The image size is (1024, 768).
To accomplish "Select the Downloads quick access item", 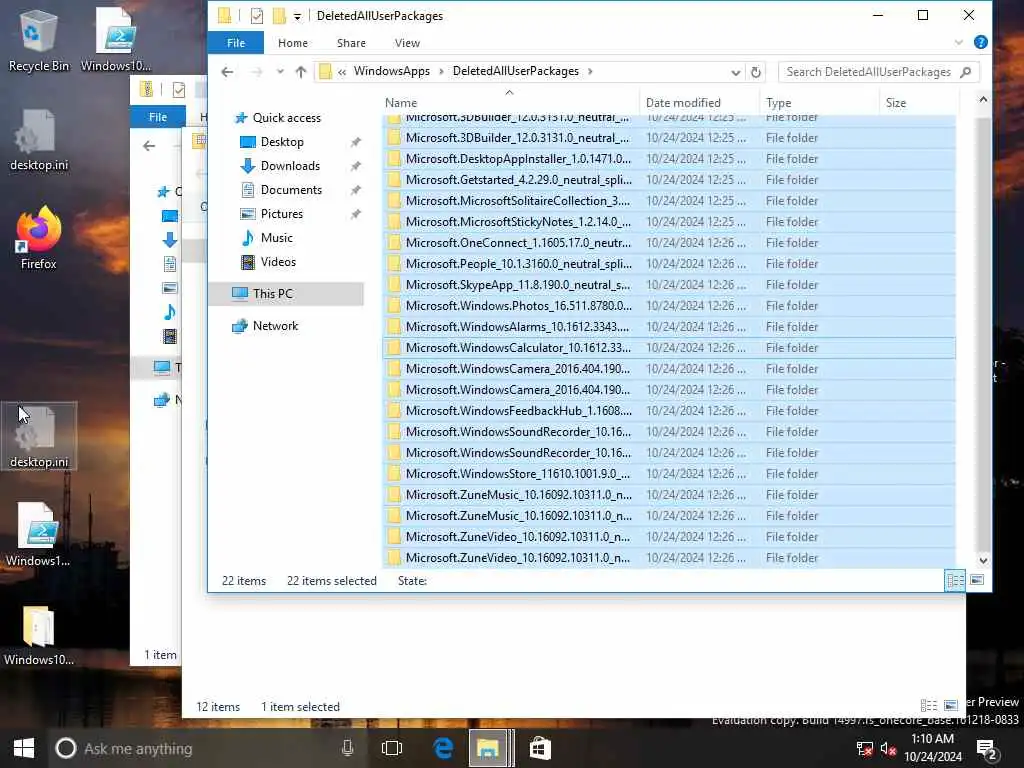I will pyautogui.click(x=290, y=166).
